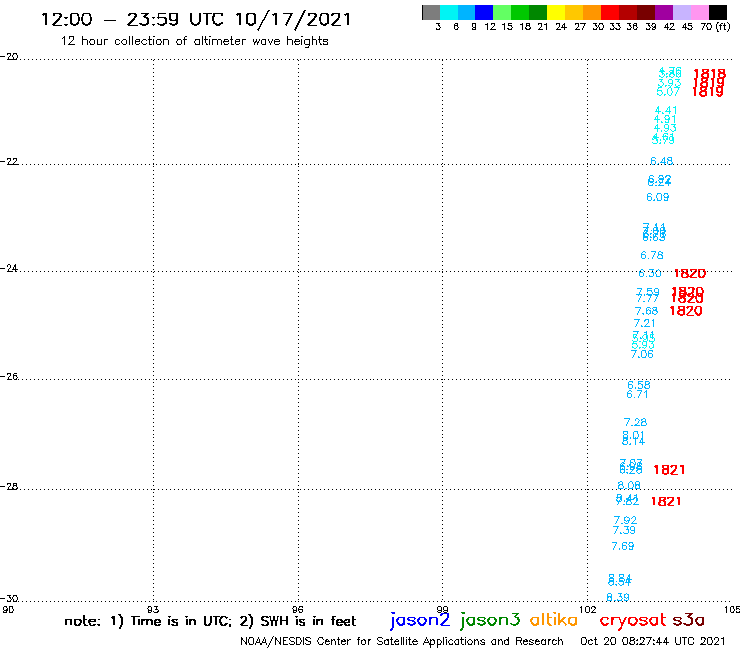
Task: Click the '99' longitude axis label
Action: [x=442, y=609]
